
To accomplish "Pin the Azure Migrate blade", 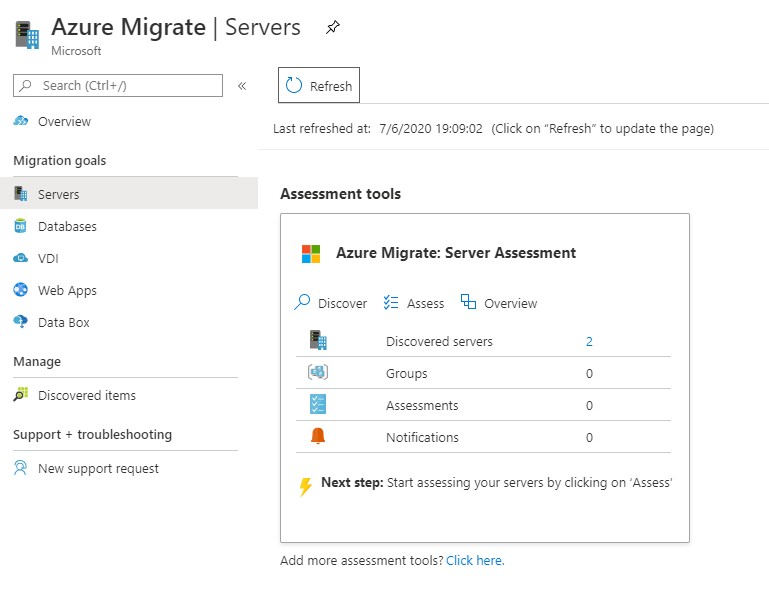I will point(333,27).
